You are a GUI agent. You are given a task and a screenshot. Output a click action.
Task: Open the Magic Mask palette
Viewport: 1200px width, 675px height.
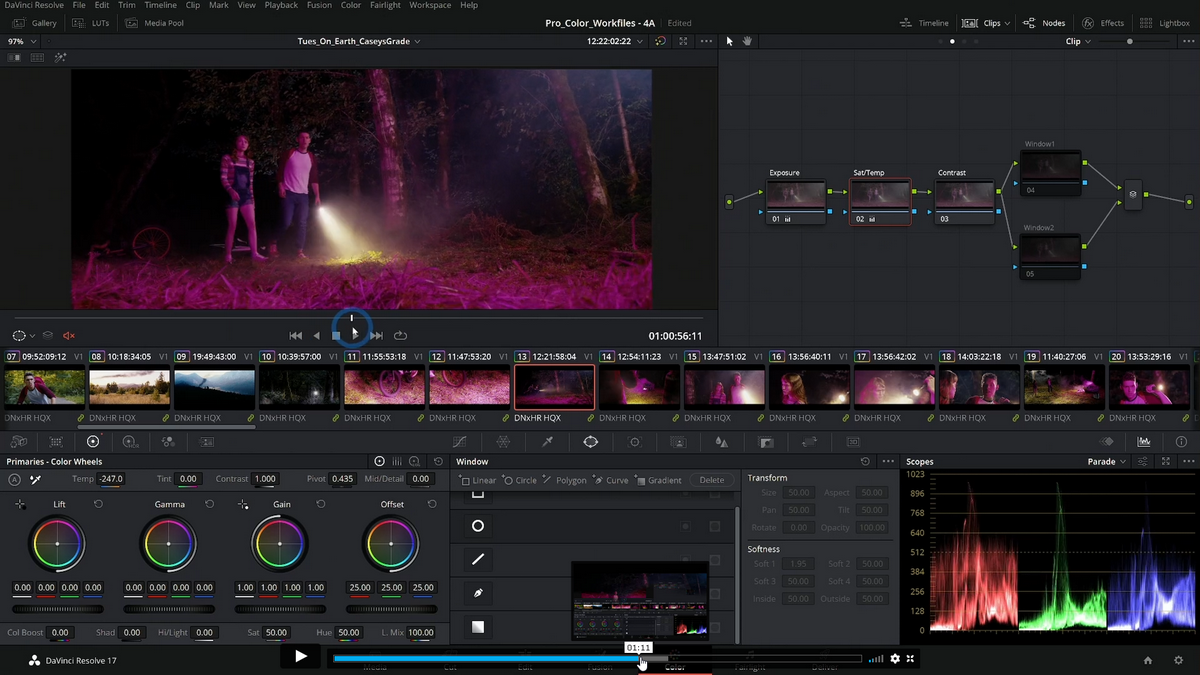678,441
